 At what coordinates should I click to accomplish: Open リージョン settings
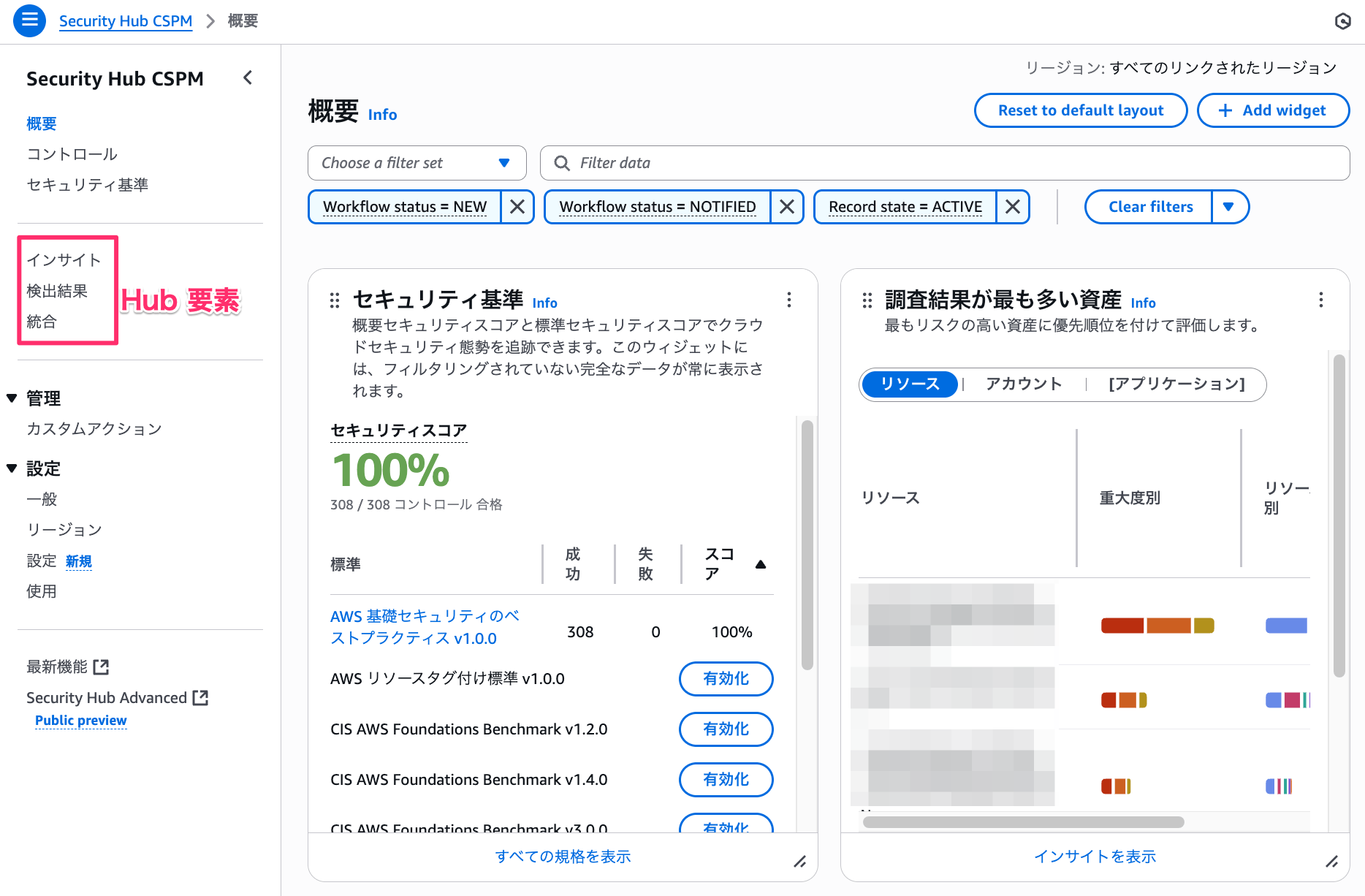64,530
